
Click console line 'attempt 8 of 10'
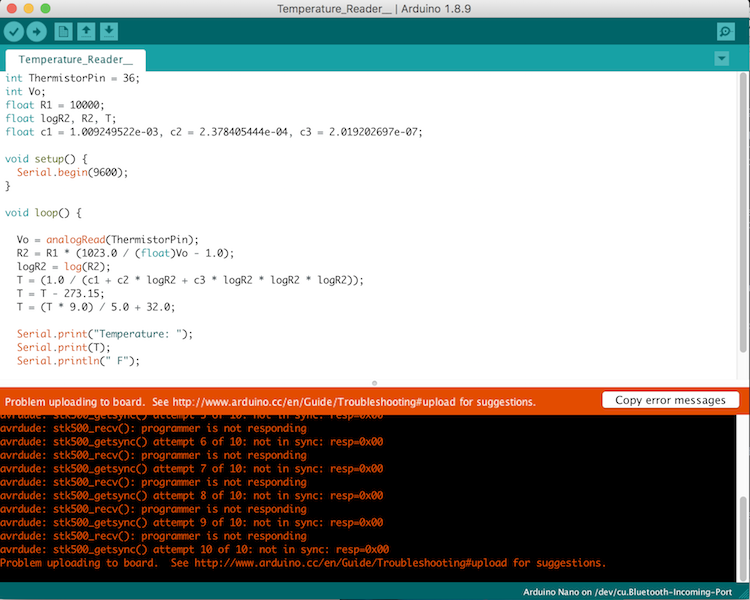191,496
